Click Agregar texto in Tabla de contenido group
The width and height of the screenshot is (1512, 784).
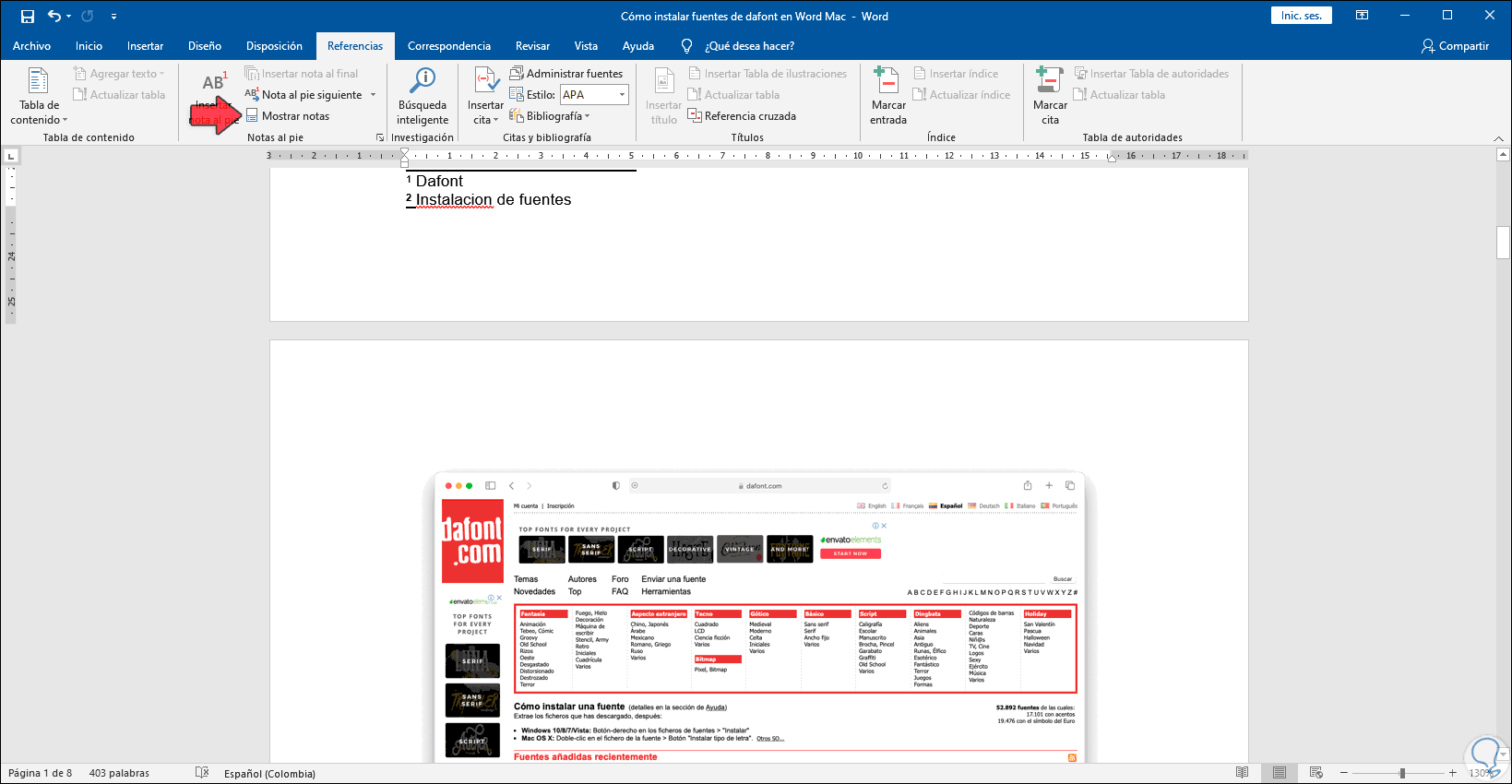[119, 74]
